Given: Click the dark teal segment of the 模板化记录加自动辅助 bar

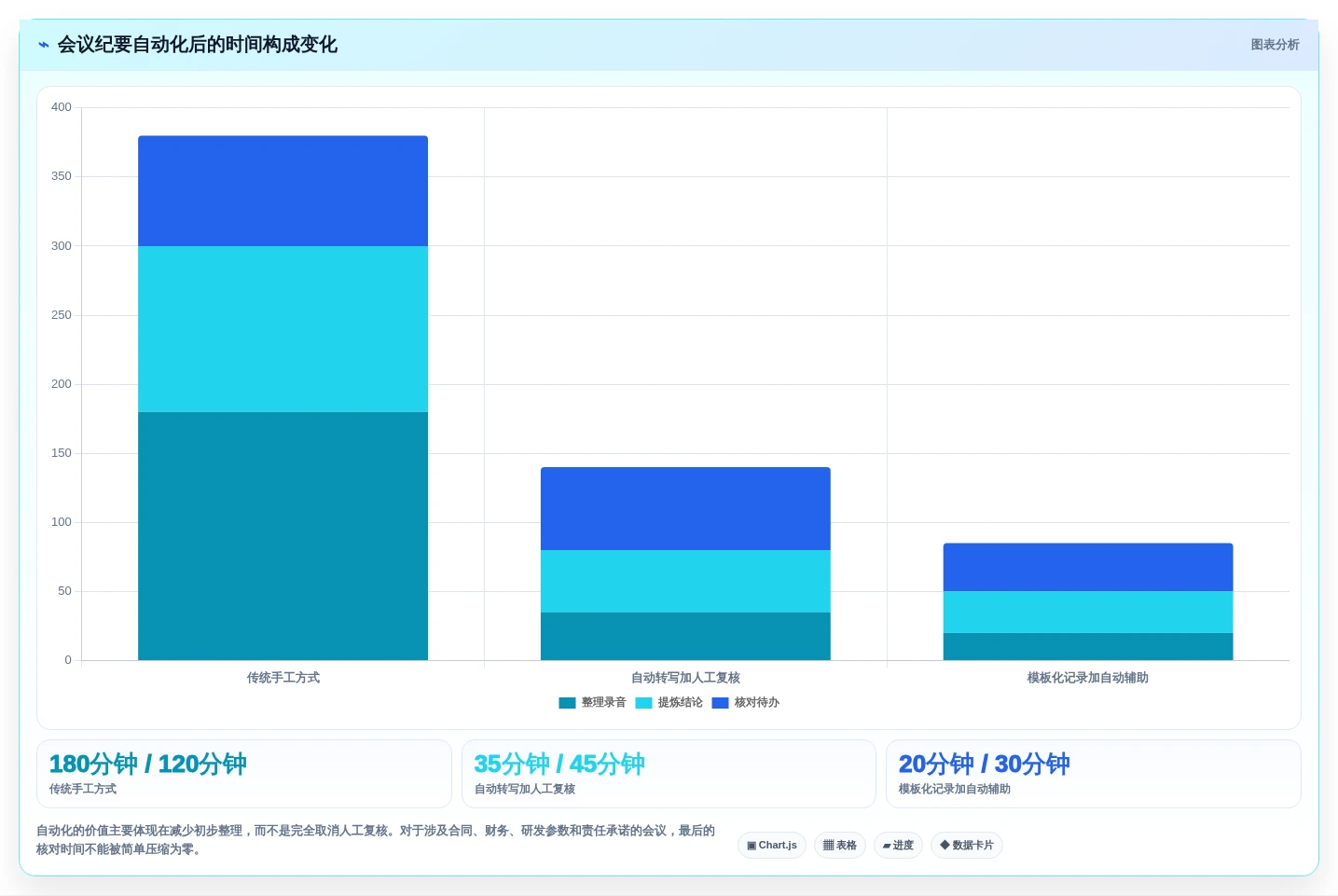Looking at the screenshot, I should click(x=1088, y=646).
